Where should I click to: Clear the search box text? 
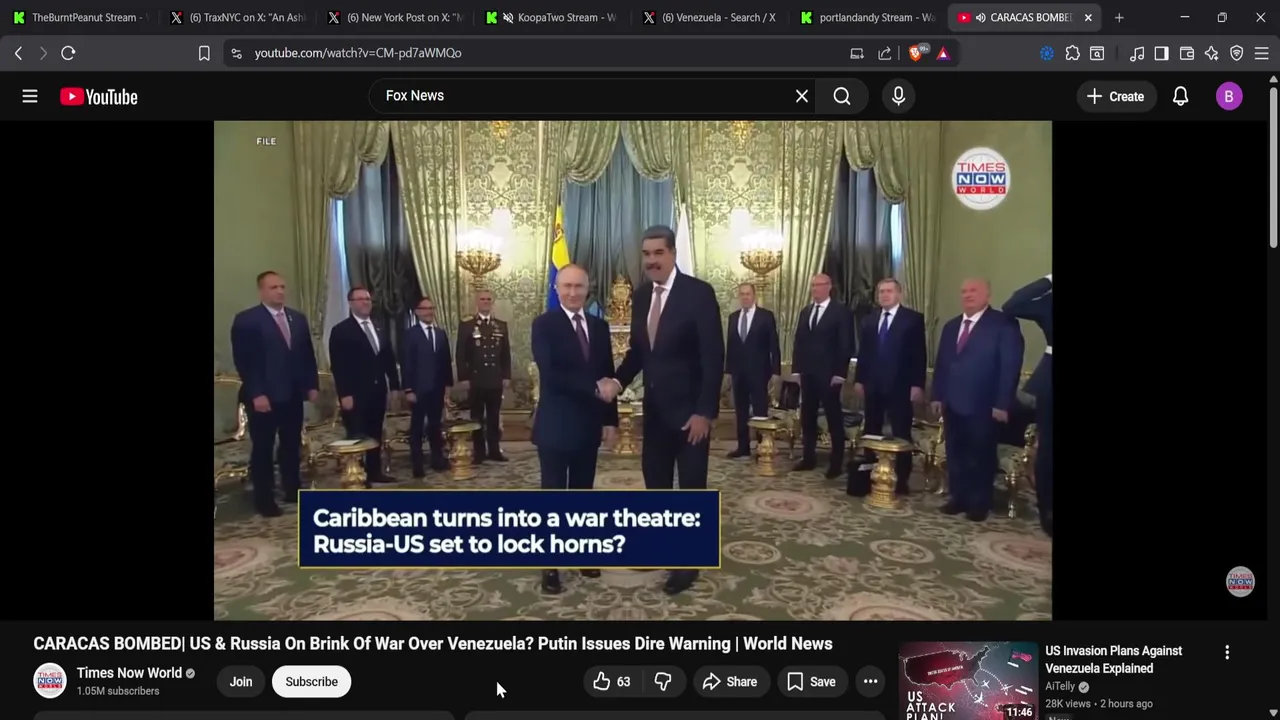tap(802, 96)
